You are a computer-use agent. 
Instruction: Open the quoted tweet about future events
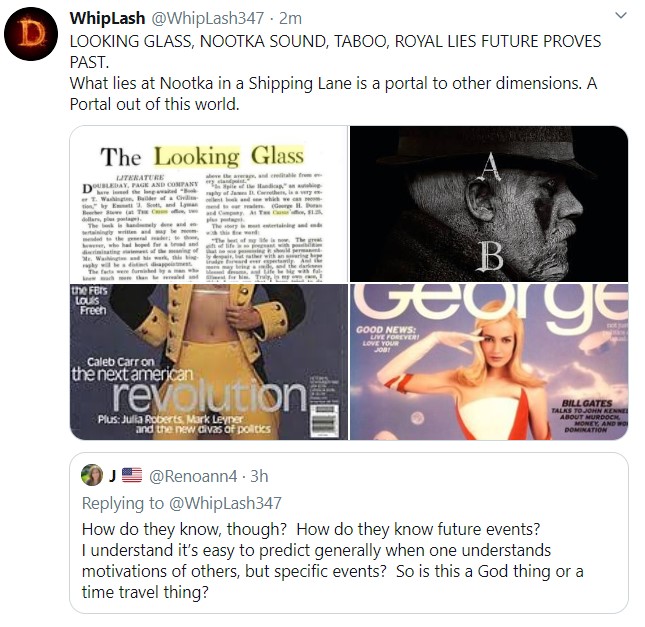(349, 533)
